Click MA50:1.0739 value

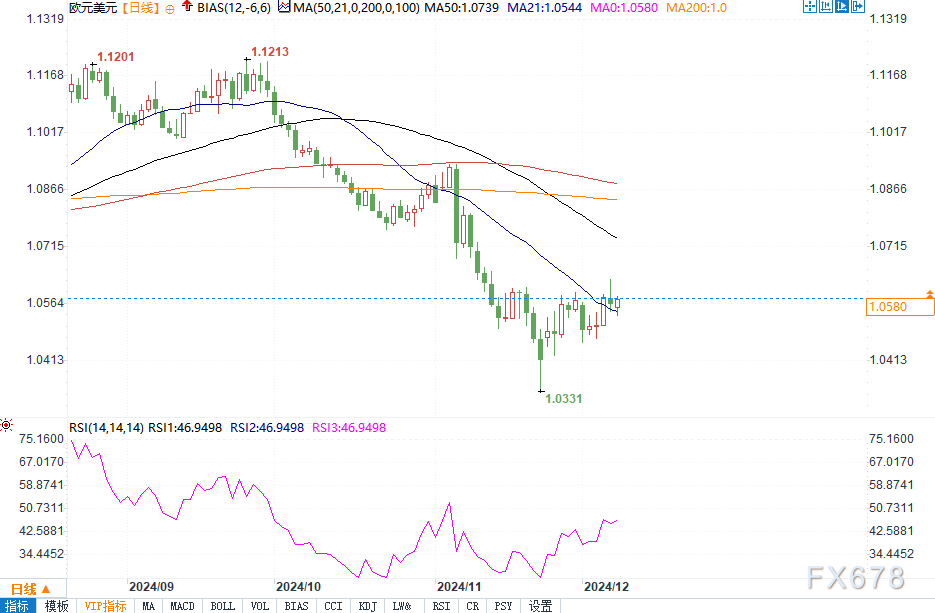point(462,8)
